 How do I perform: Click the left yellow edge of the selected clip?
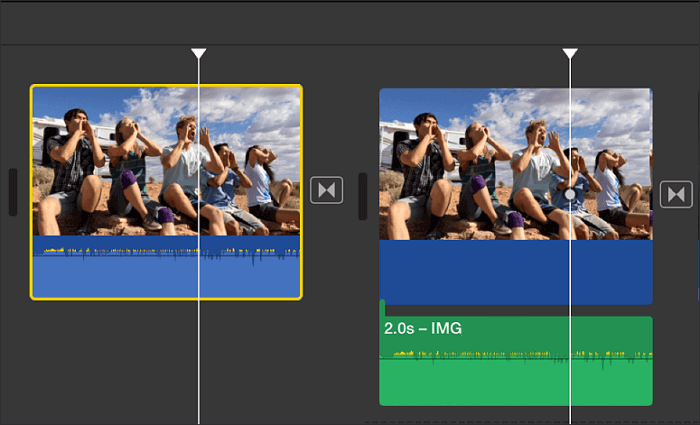(32, 190)
